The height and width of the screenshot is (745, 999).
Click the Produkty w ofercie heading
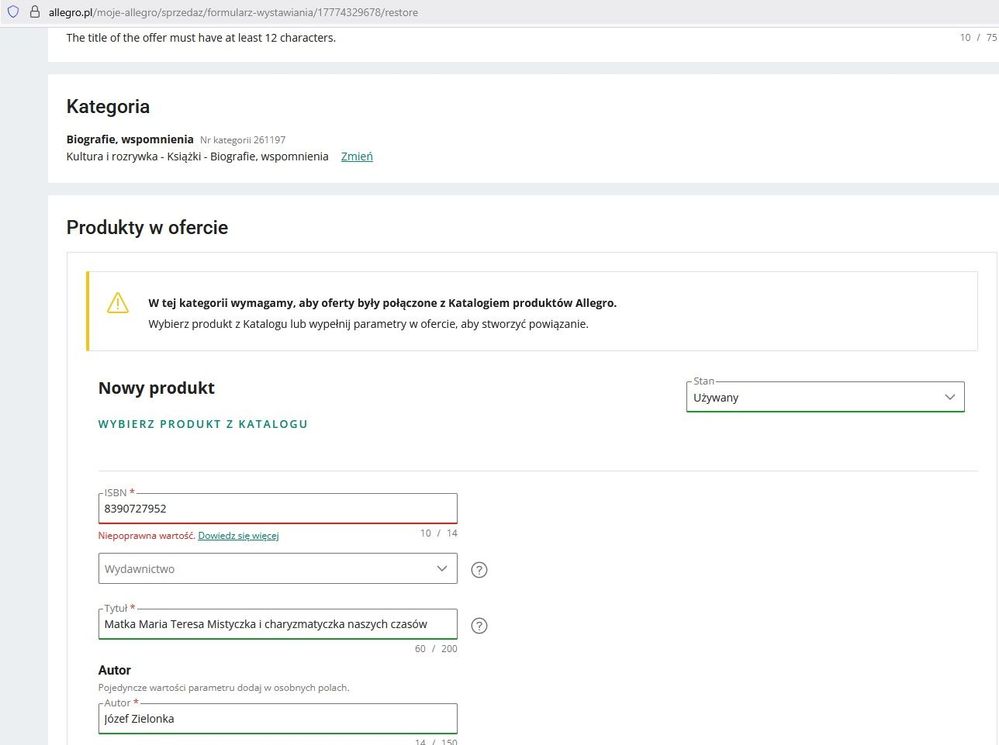coord(147,227)
